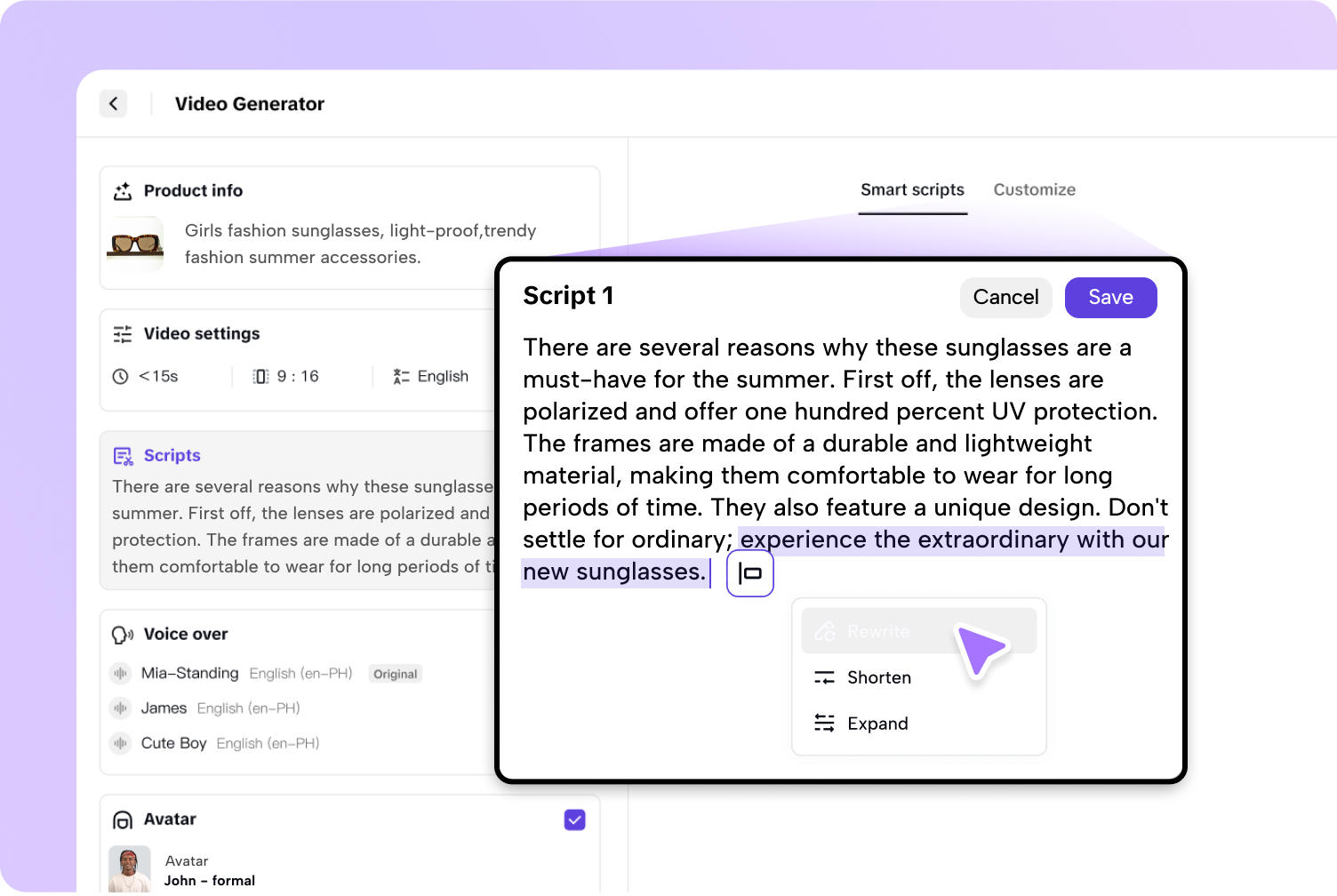The height and width of the screenshot is (896, 1337).
Task: Switch to the Customize tab
Action: coord(1034,189)
